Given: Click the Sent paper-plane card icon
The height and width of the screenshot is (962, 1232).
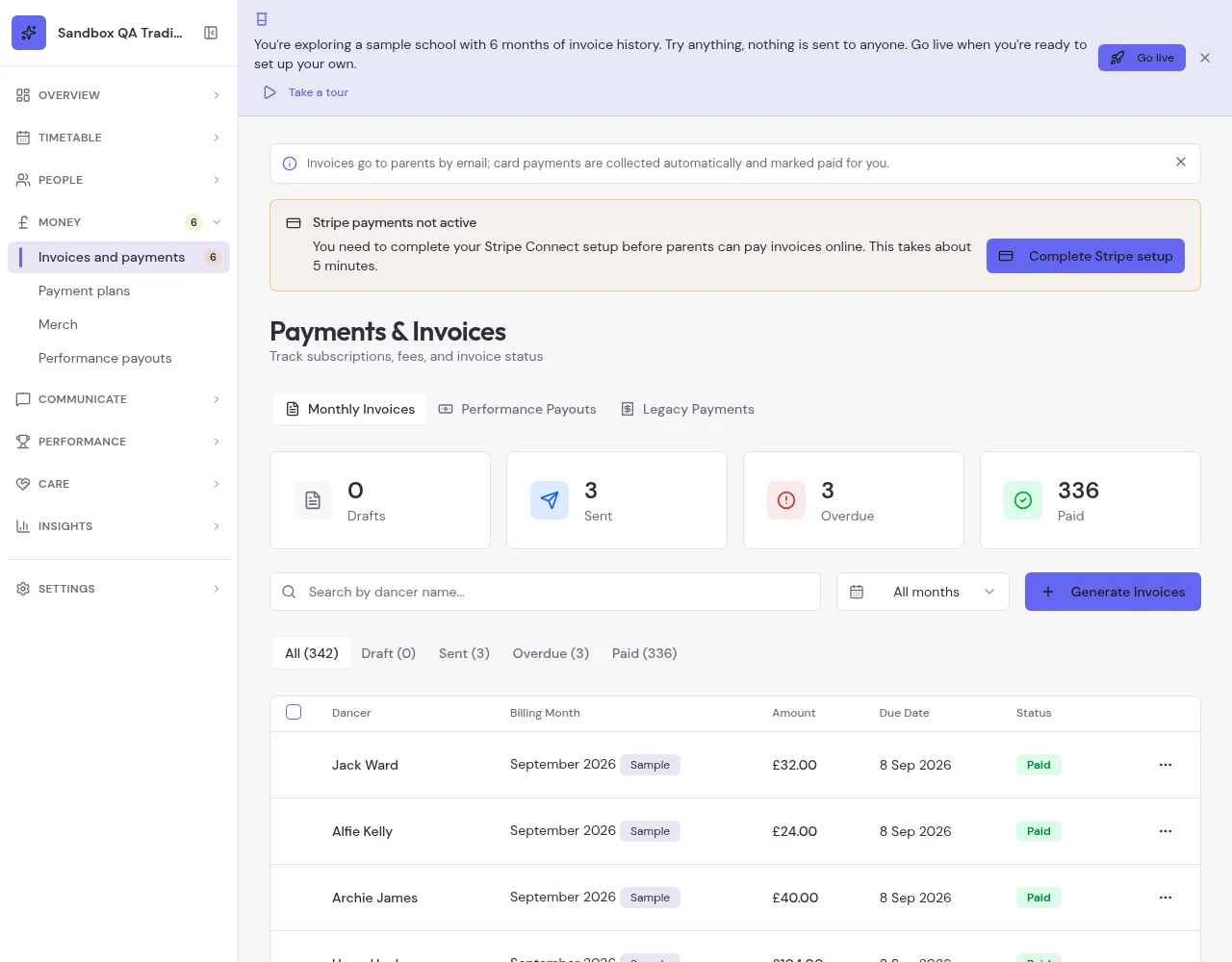Looking at the screenshot, I should tap(550, 500).
